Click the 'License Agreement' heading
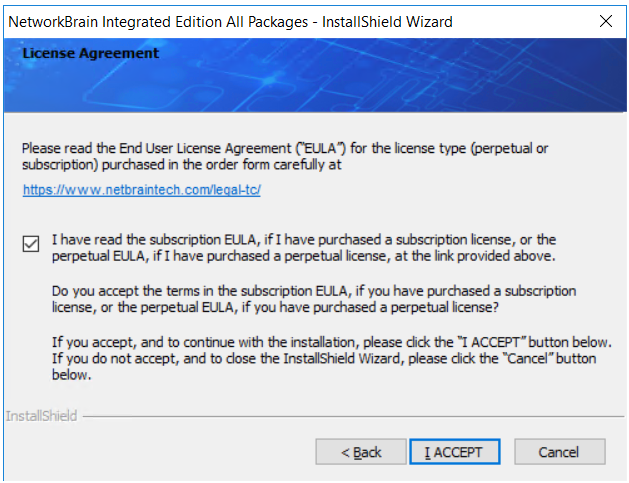This screenshot has width=629, height=483. pyautogui.click(x=91, y=53)
